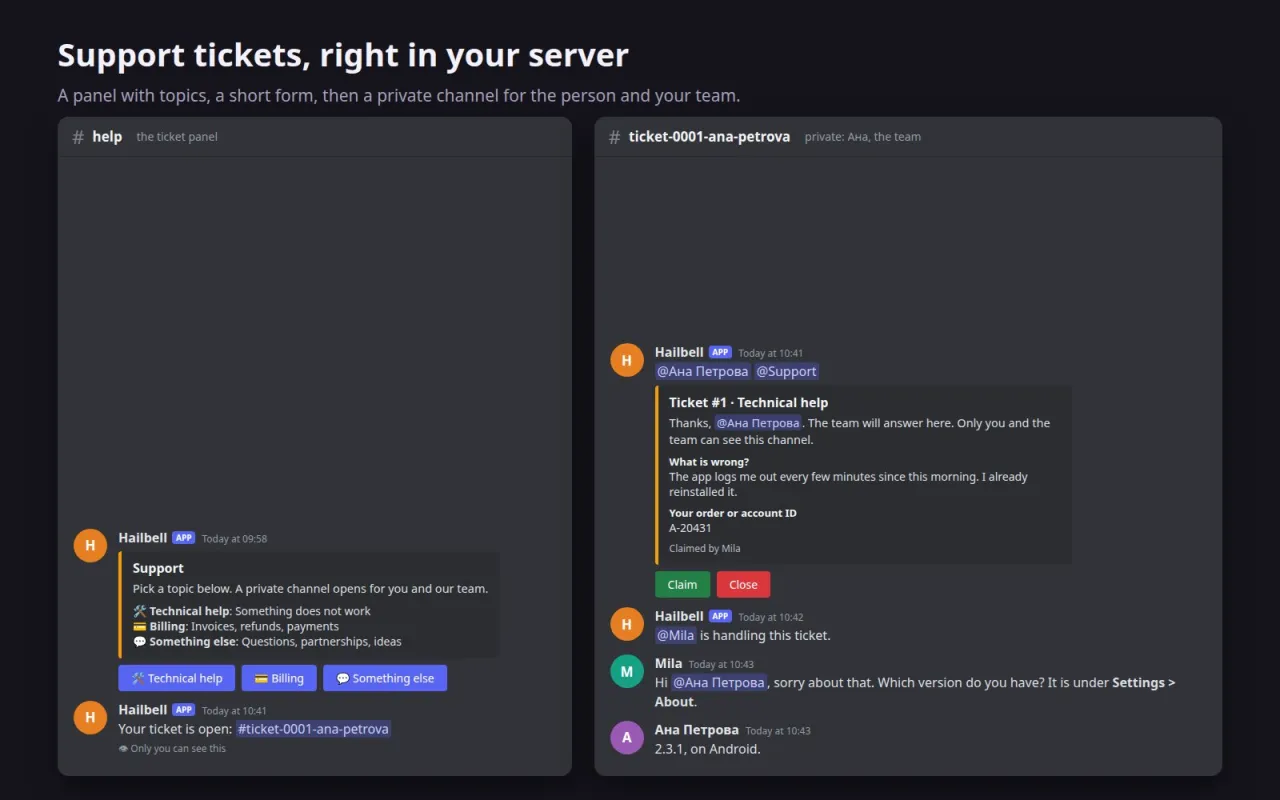
Task: Open Hailbell's avatar on the Support panel message
Action: pos(90,546)
